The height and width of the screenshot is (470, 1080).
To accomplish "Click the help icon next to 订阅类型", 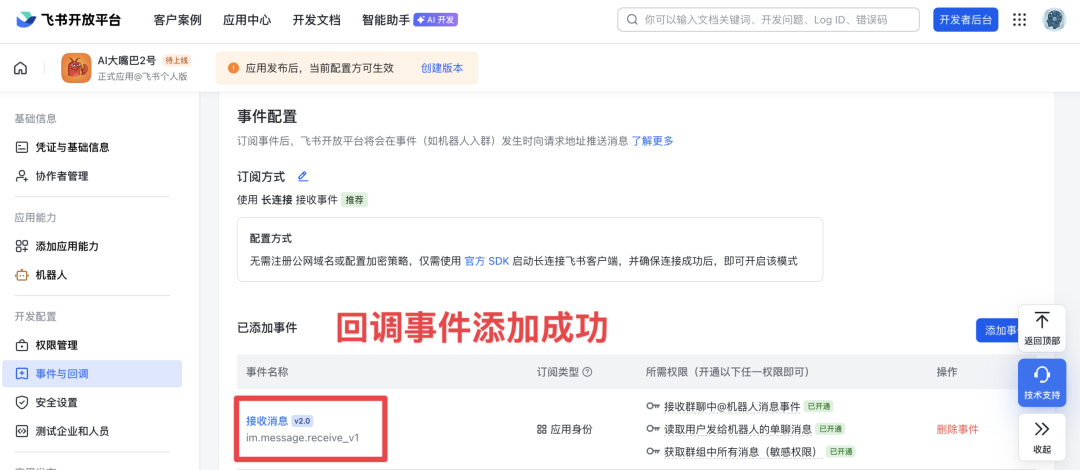I will (587, 372).
